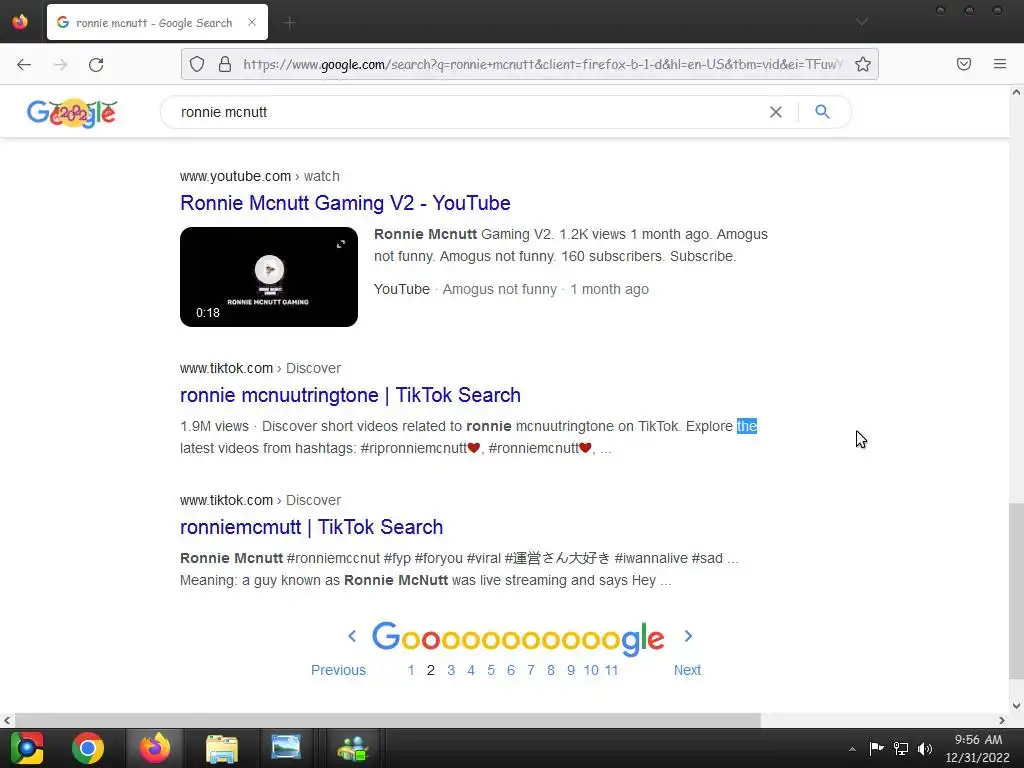The height and width of the screenshot is (768, 1024).
Task: Click the scroll right arrow
Action: 1002,720
